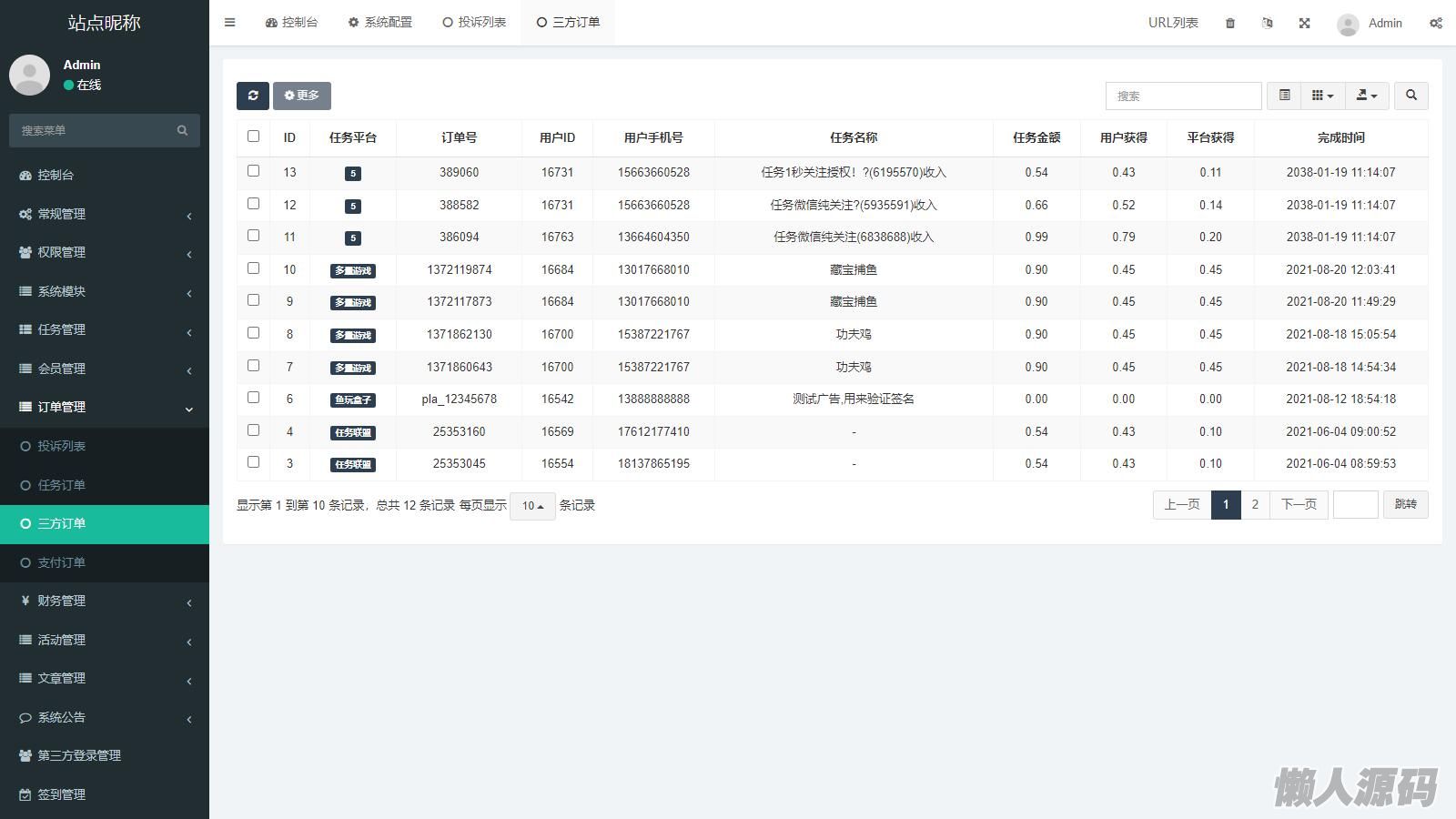The height and width of the screenshot is (819, 1456).
Task: Toggle the sidebar hamburger menu icon
Action: point(230,23)
